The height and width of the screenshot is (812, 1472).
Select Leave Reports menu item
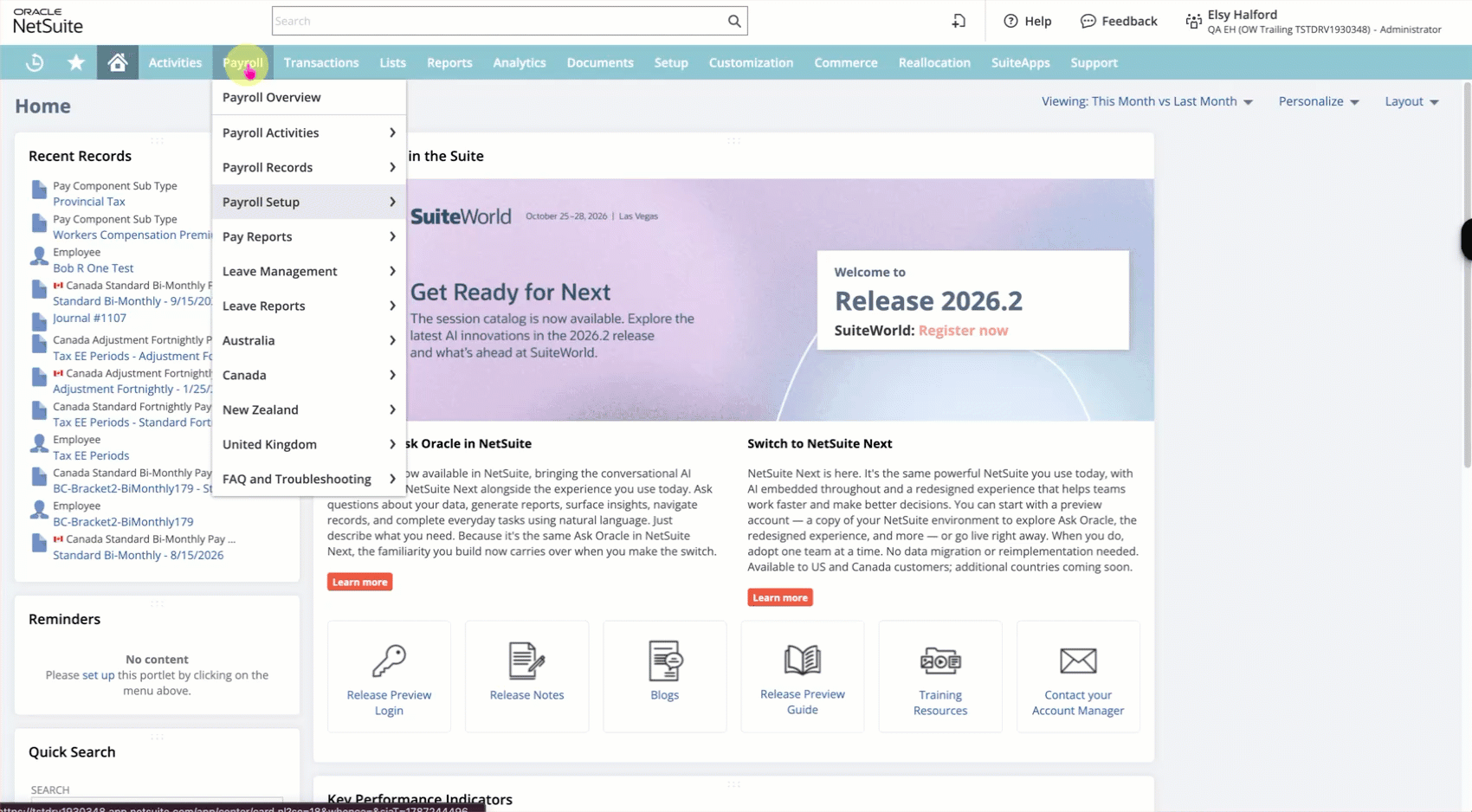[309, 306]
